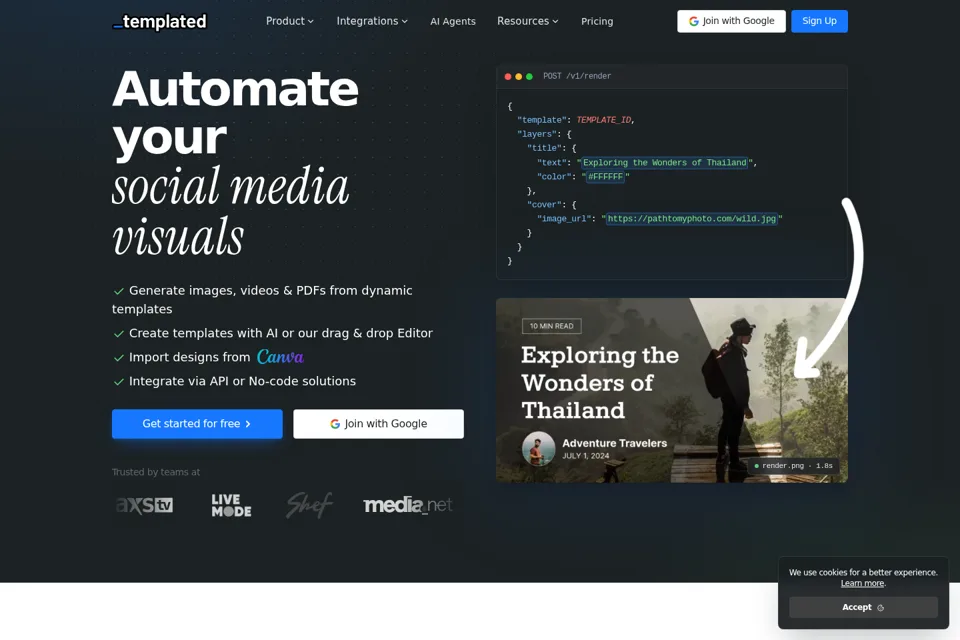Screen dimensions: 960x640
Task: Click the checkmark beside Create templates
Action: point(119,334)
